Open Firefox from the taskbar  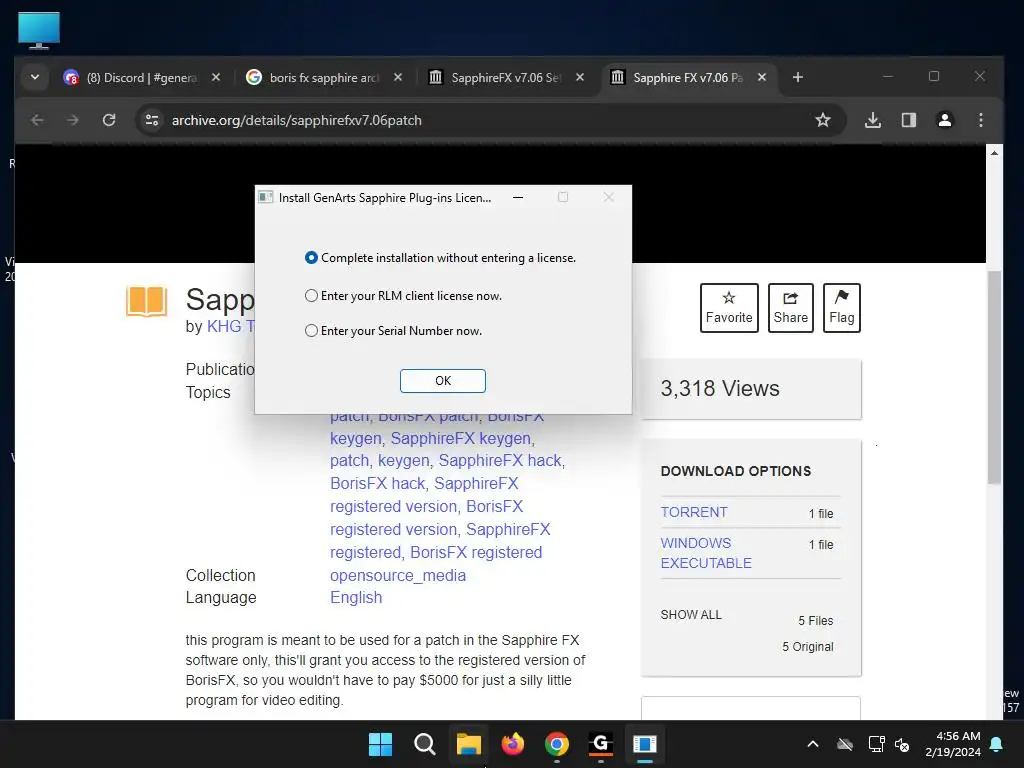pos(513,744)
